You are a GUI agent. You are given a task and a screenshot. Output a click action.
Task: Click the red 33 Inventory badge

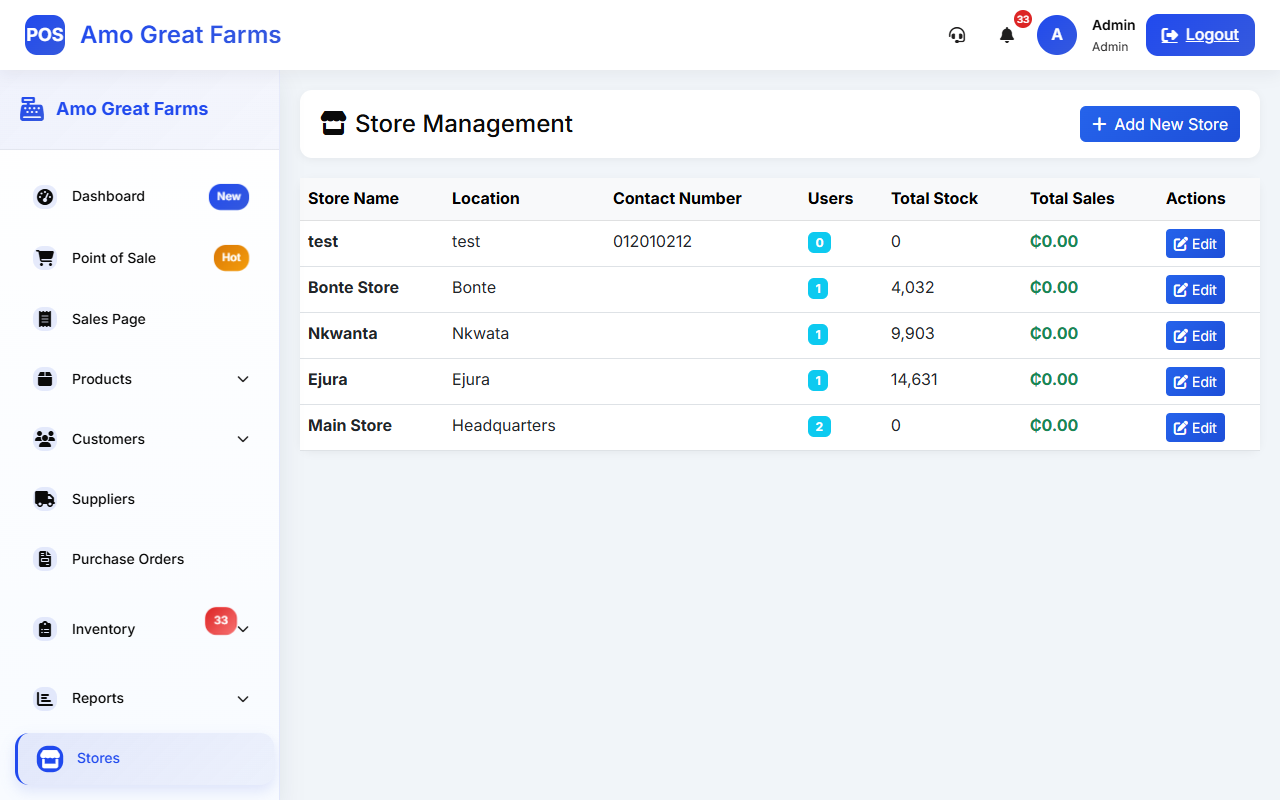click(x=221, y=621)
